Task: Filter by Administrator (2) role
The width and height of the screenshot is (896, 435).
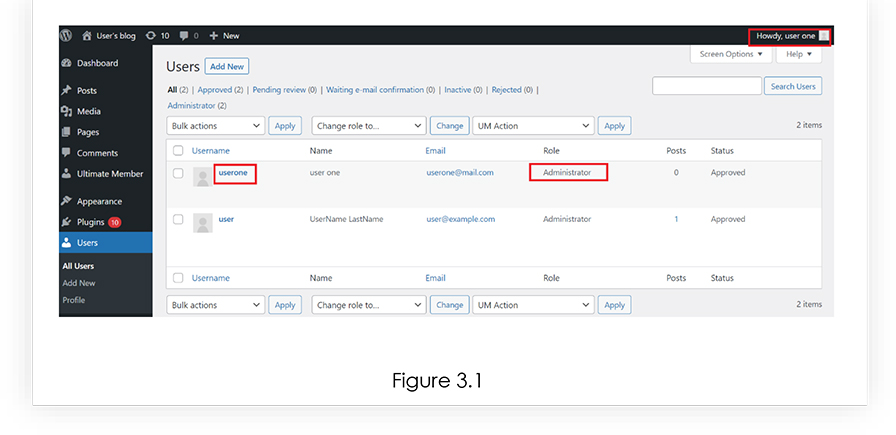Action: pos(197,106)
